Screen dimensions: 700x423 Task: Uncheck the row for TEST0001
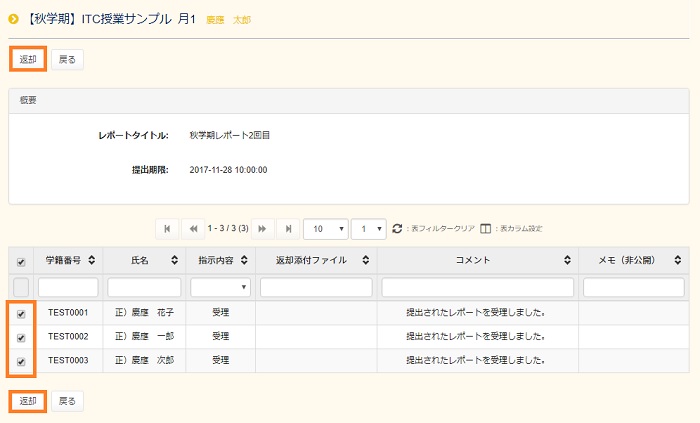coord(21,312)
